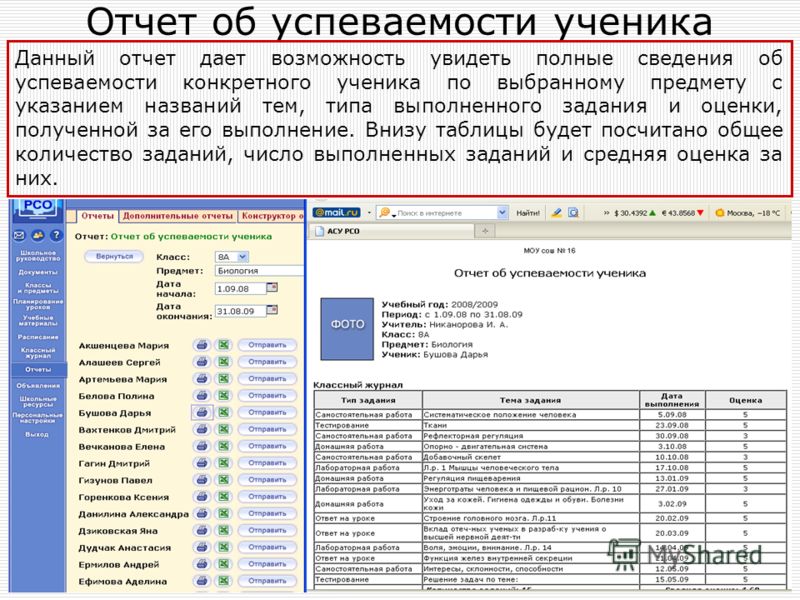The image size is (800, 600).
Task: Open the mail envelope icon in sidebar
Action: point(19,235)
